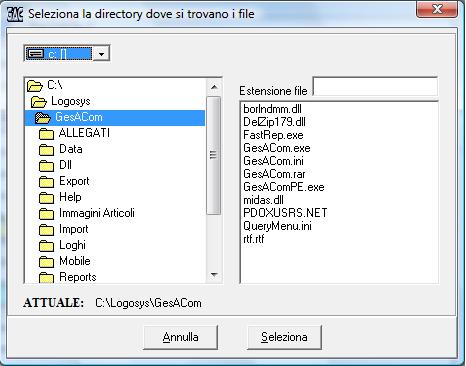Click the Seleziona button
This screenshot has width=466, height=366.
tap(284, 337)
